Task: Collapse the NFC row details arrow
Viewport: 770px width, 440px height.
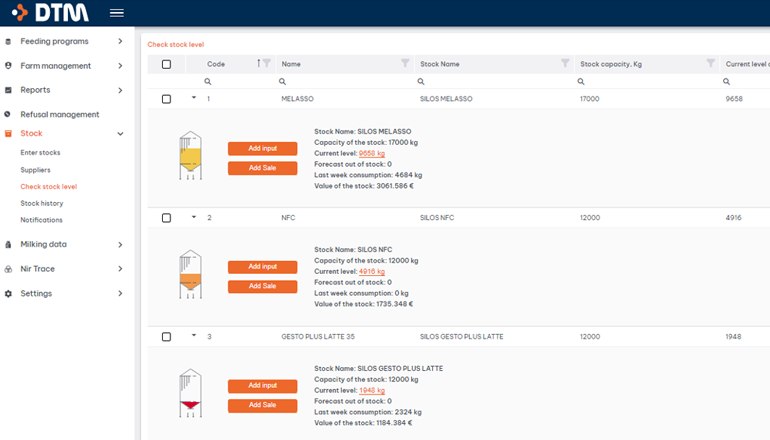Action: click(194, 217)
